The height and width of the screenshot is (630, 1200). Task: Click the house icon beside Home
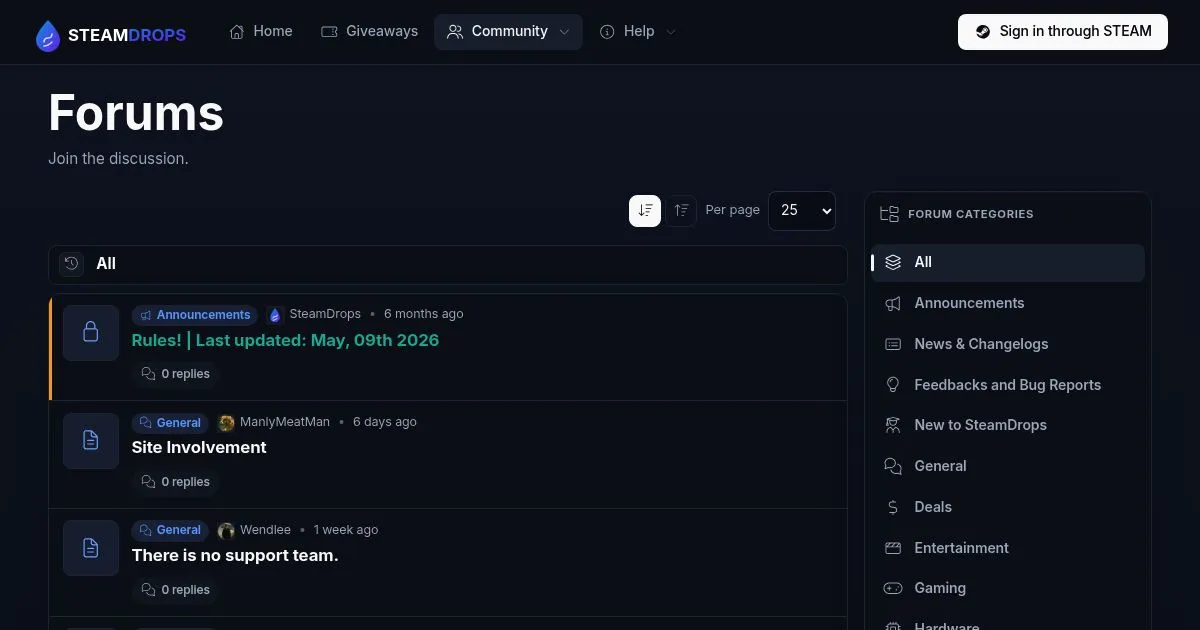pos(237,32)
